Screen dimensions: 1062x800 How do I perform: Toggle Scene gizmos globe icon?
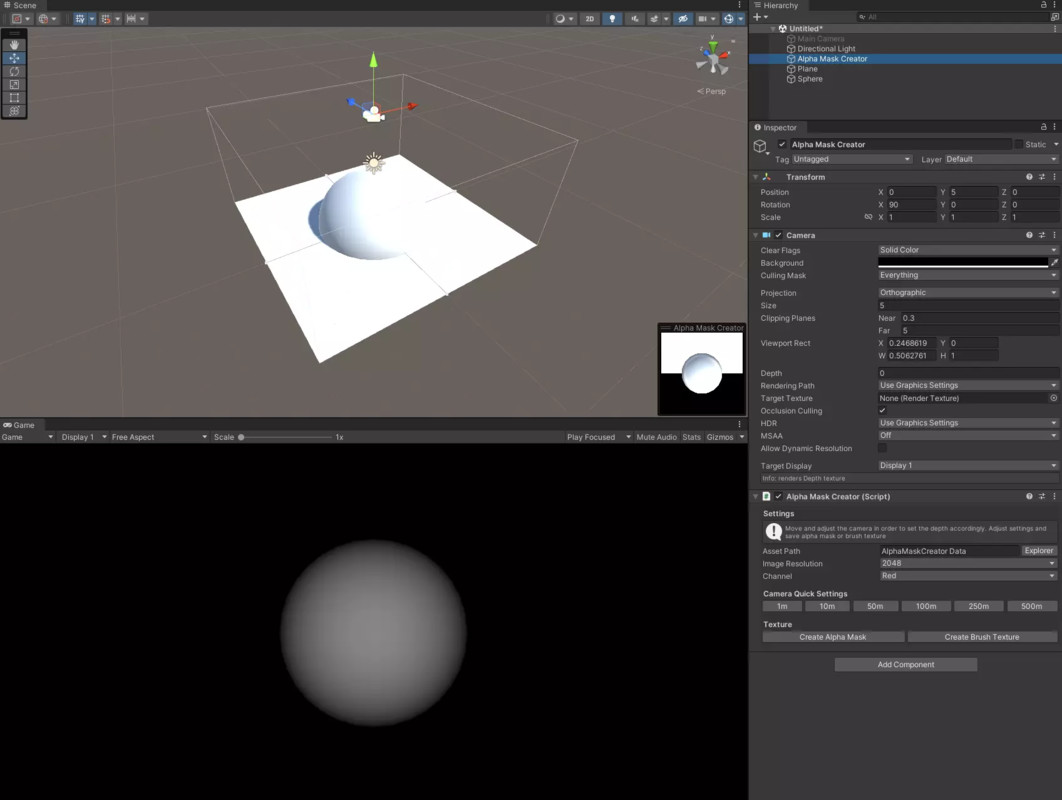(x=729, y=19)
